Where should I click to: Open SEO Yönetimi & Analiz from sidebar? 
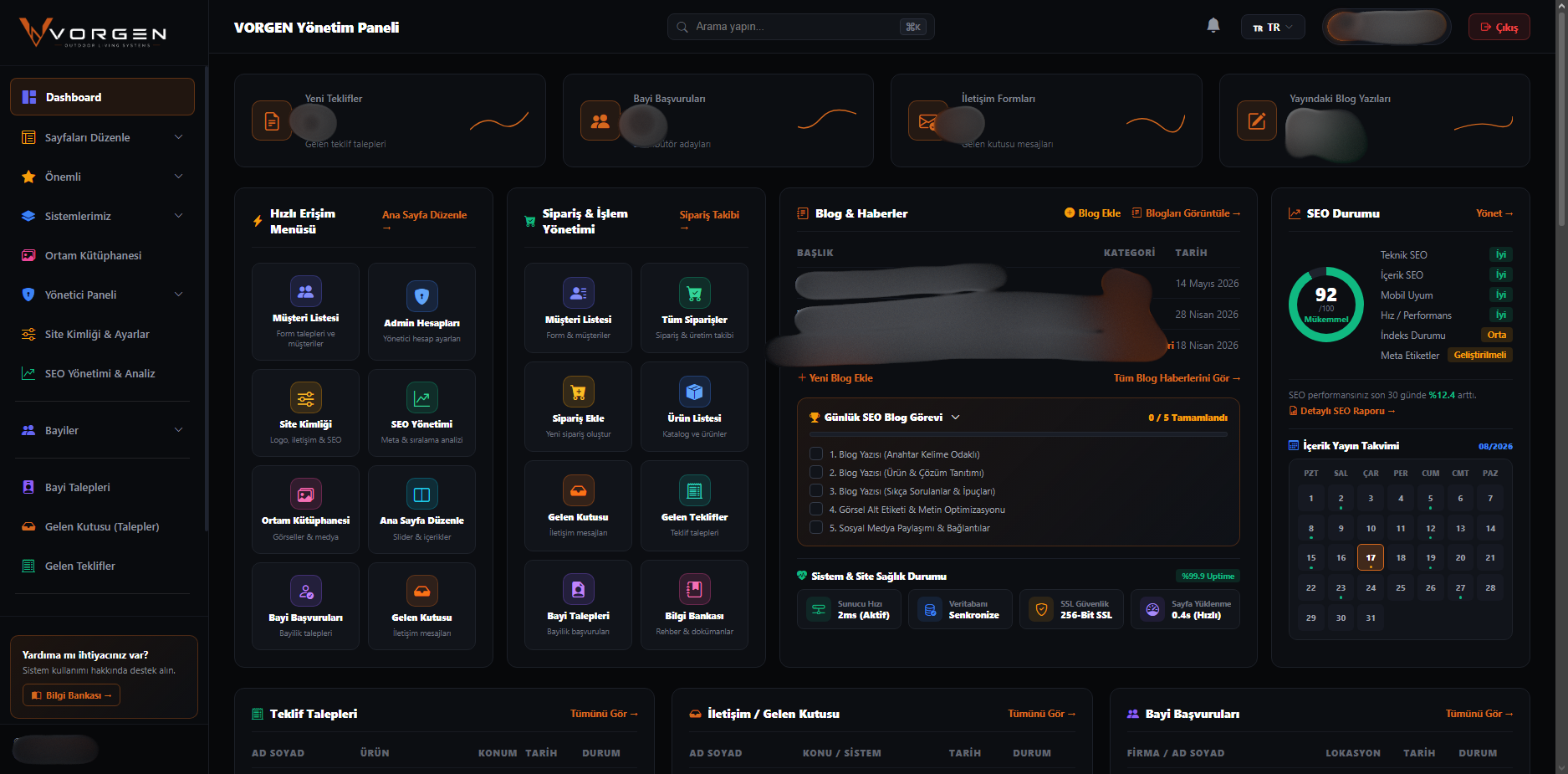tap(102, 373)
